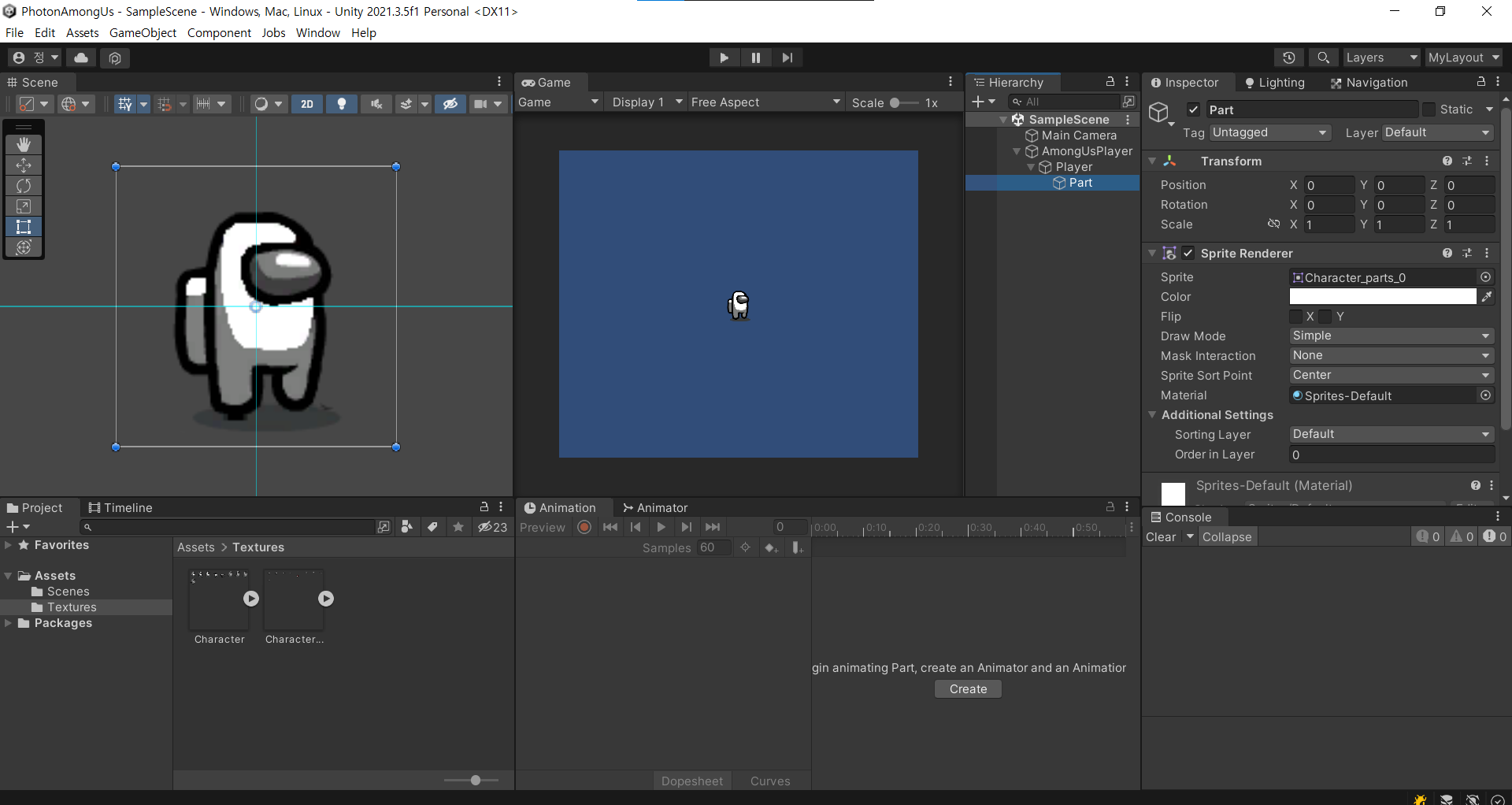
Task: Select the Move tool in Scene toolbar
Action: tap(24, 165)
